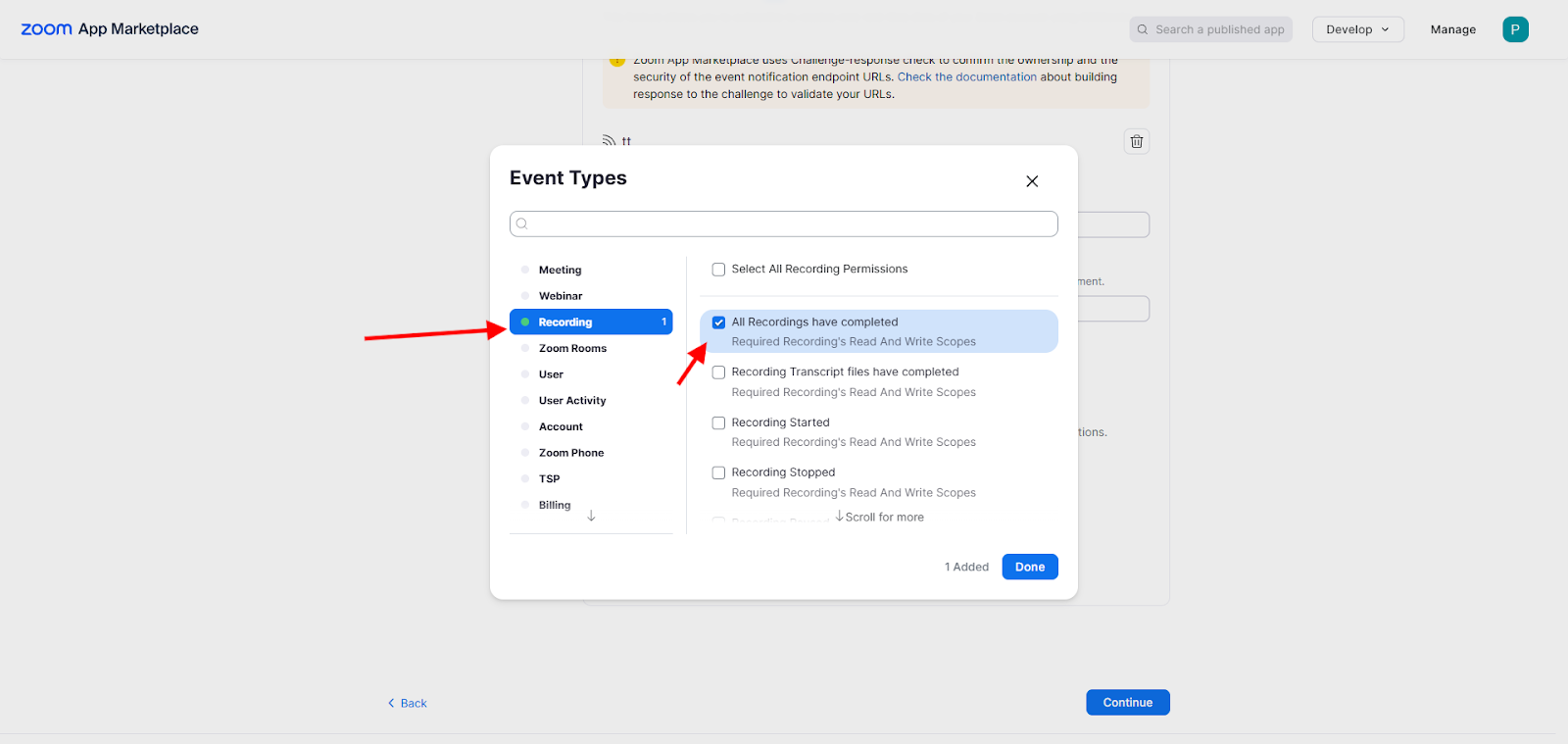Select the TSP event category
This screenshot has height=744, width=1568.
(591, 478)
